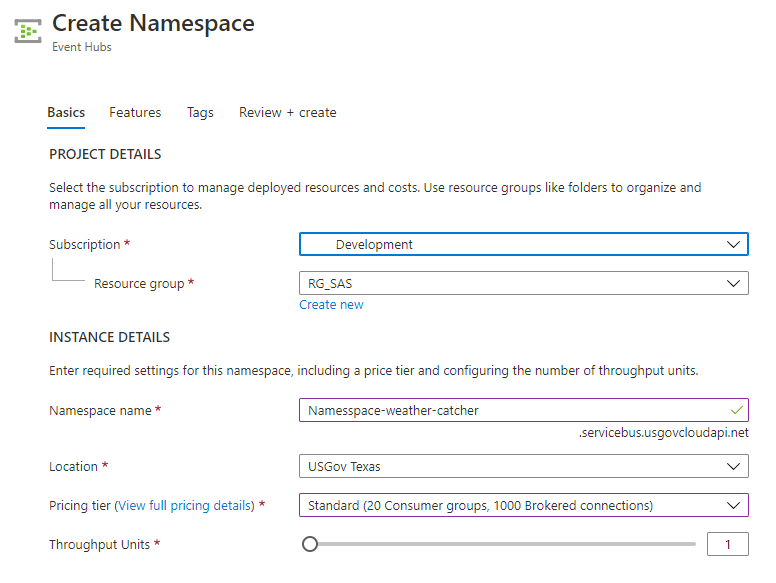Click the Throughput Units slider handle
776x583 pixels.
point(310,544)
